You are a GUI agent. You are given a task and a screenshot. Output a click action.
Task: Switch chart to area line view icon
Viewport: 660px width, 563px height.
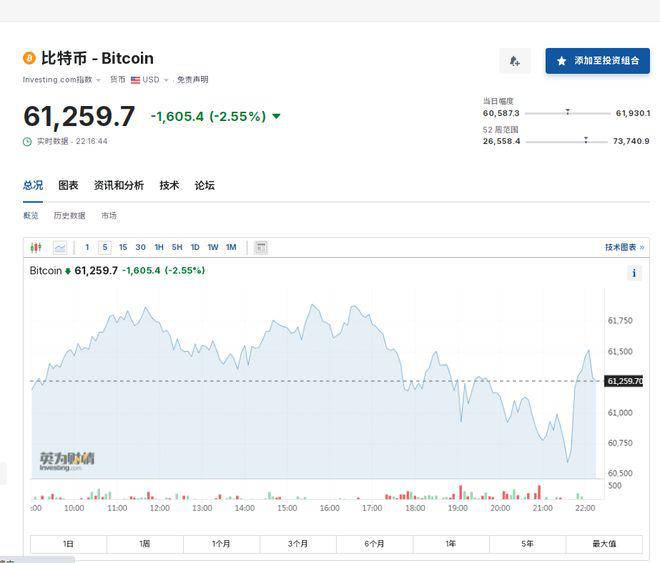[60, 247]
